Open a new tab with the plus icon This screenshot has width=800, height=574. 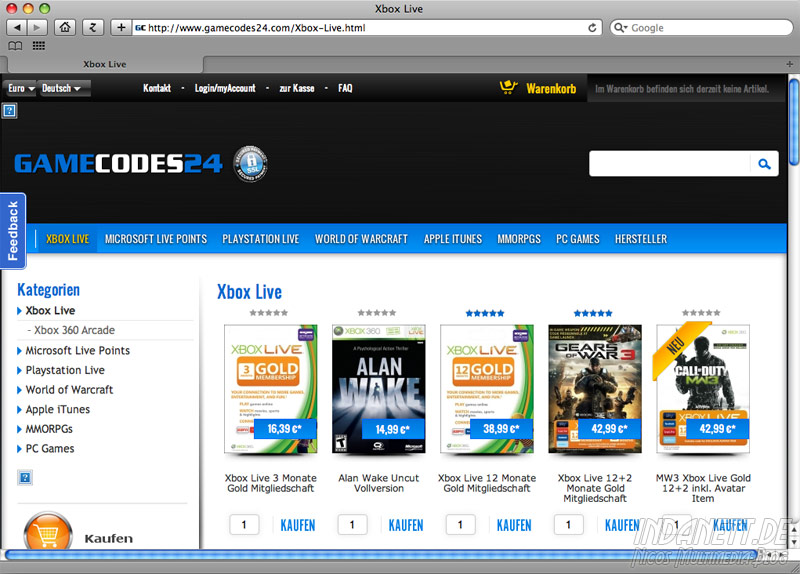pyautogui.click(x=789, y=64)
